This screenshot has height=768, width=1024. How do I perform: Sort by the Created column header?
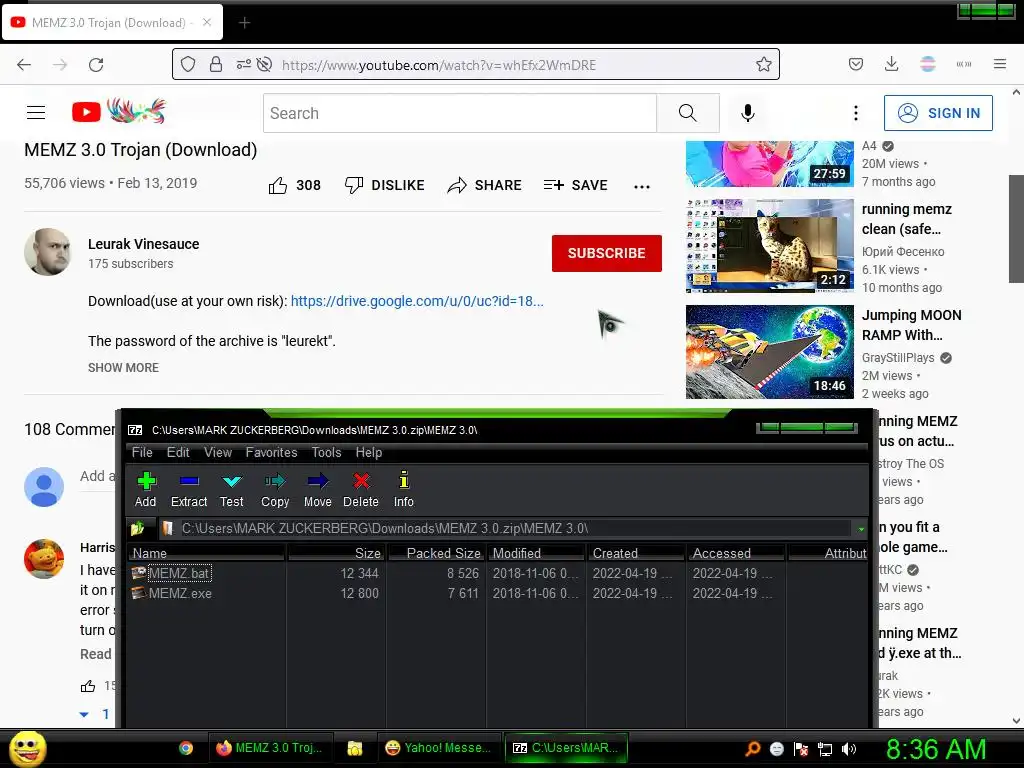tap(636, 553)
